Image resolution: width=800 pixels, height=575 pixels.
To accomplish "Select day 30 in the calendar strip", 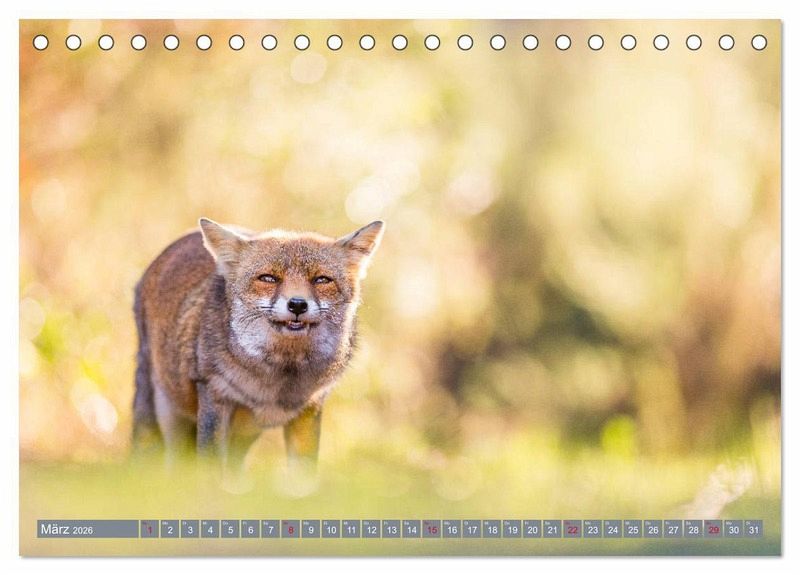I will 734,529.
